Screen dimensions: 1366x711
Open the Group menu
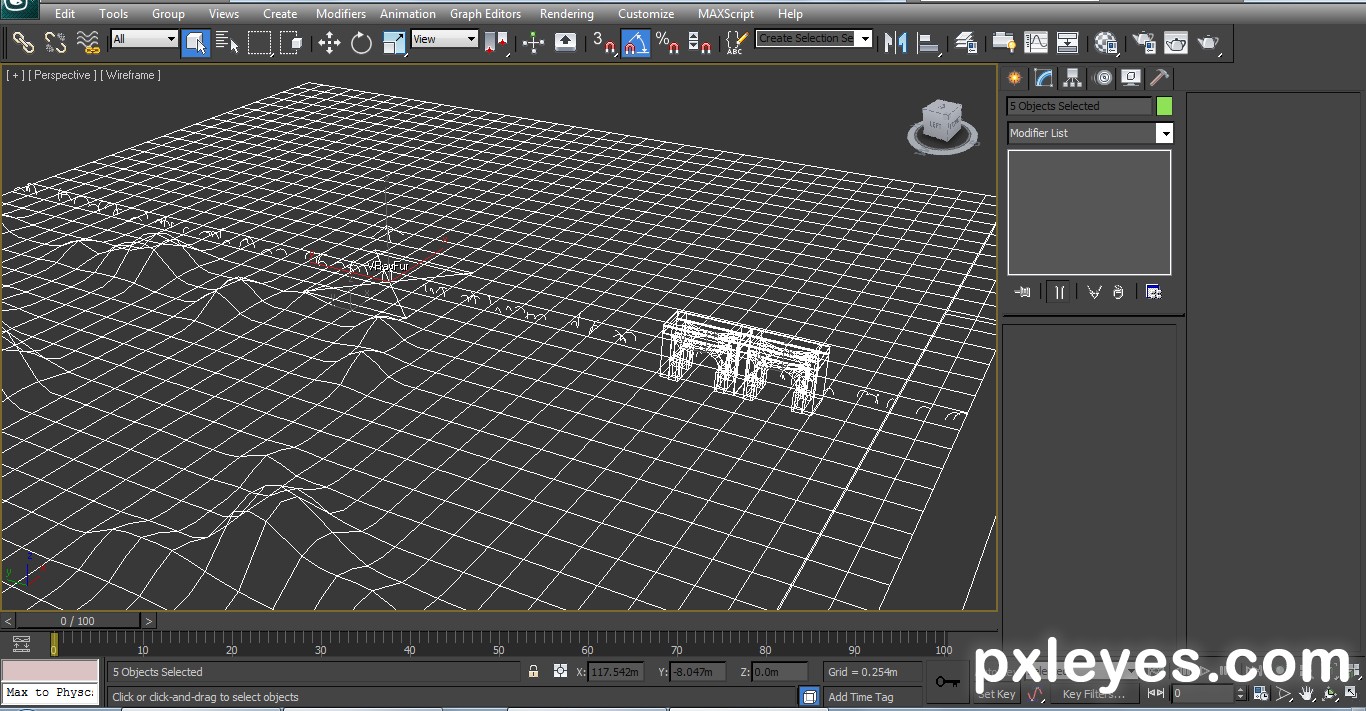tap(168, 14)
